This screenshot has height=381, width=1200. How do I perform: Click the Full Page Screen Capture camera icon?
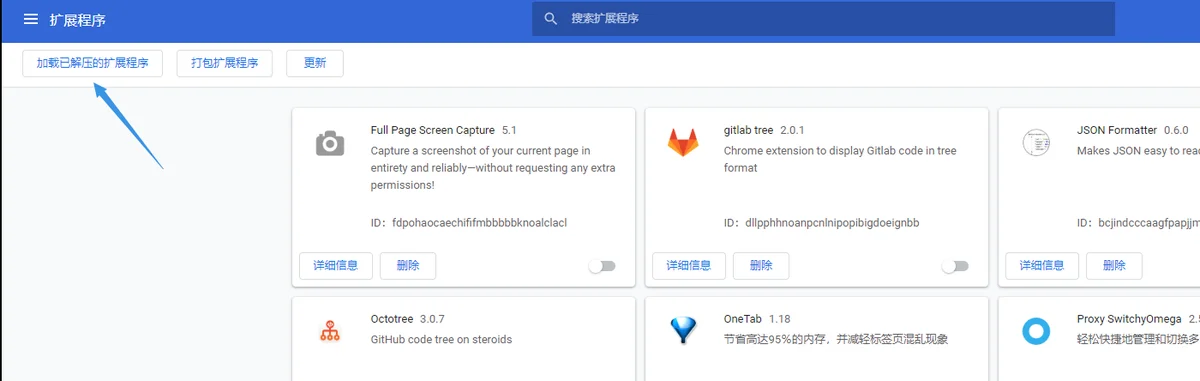click(x=330, y=144)
